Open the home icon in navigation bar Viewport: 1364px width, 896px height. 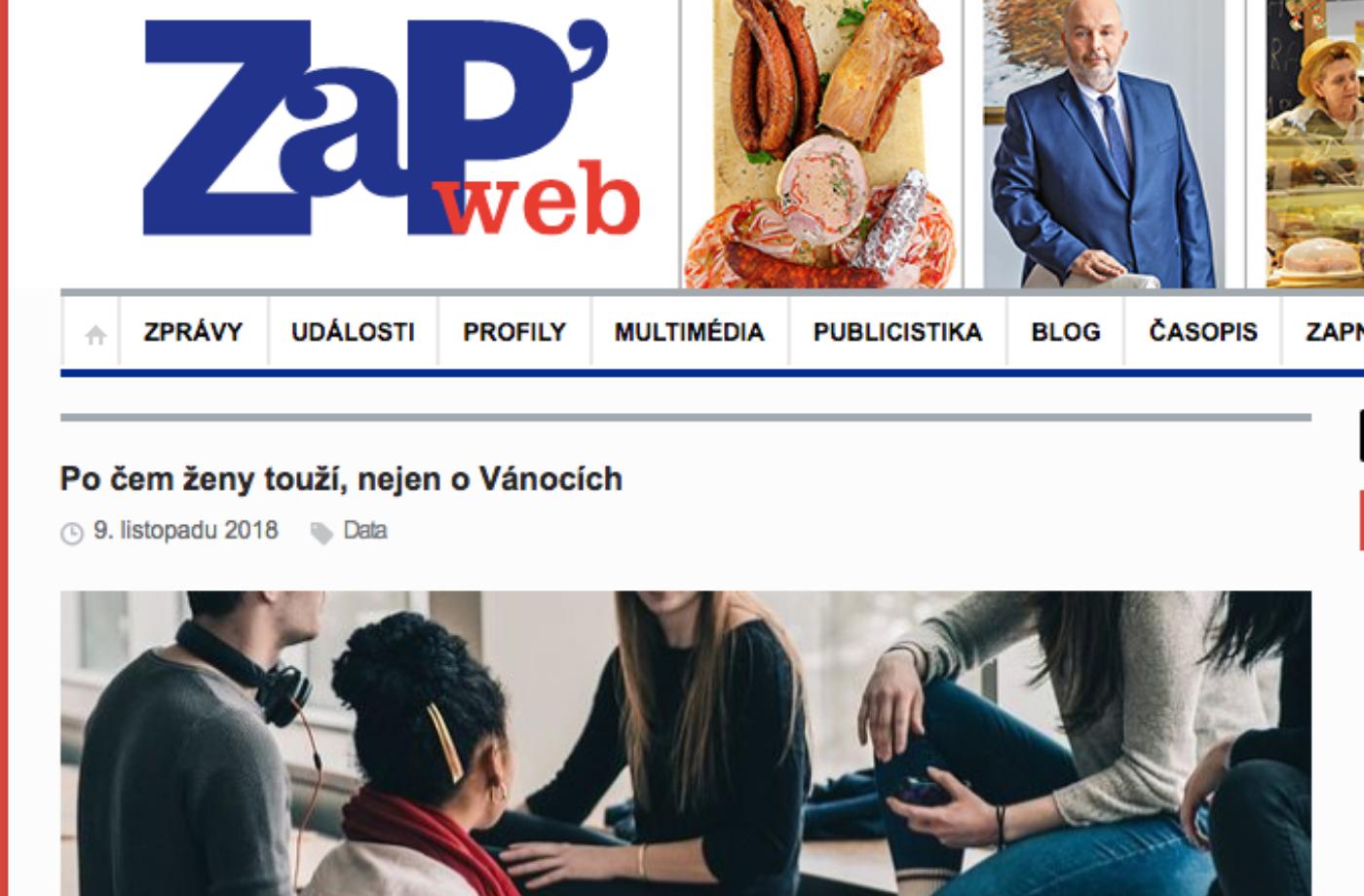[95, 334]
